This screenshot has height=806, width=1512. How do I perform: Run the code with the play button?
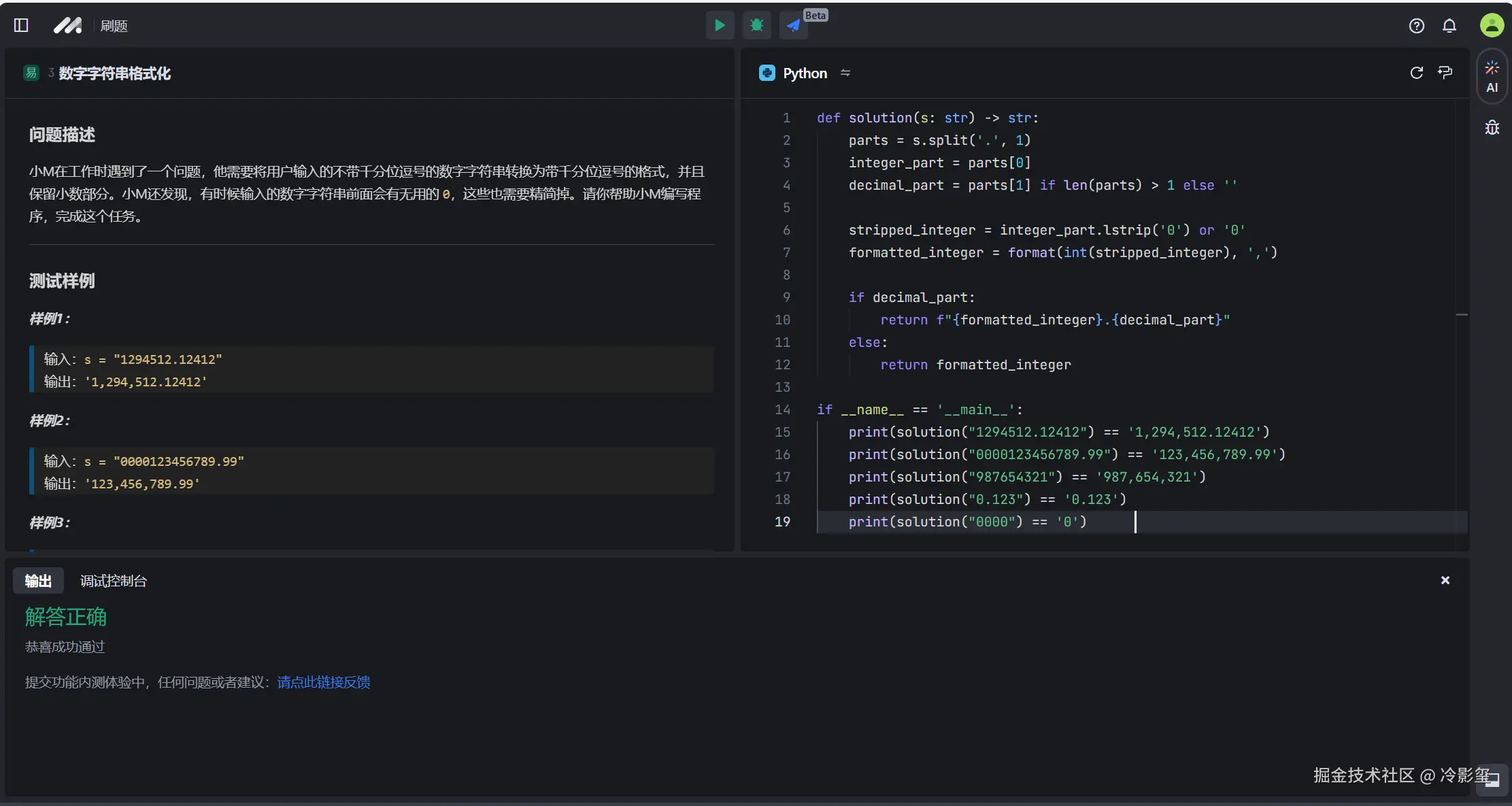click(x=720, y=26)
